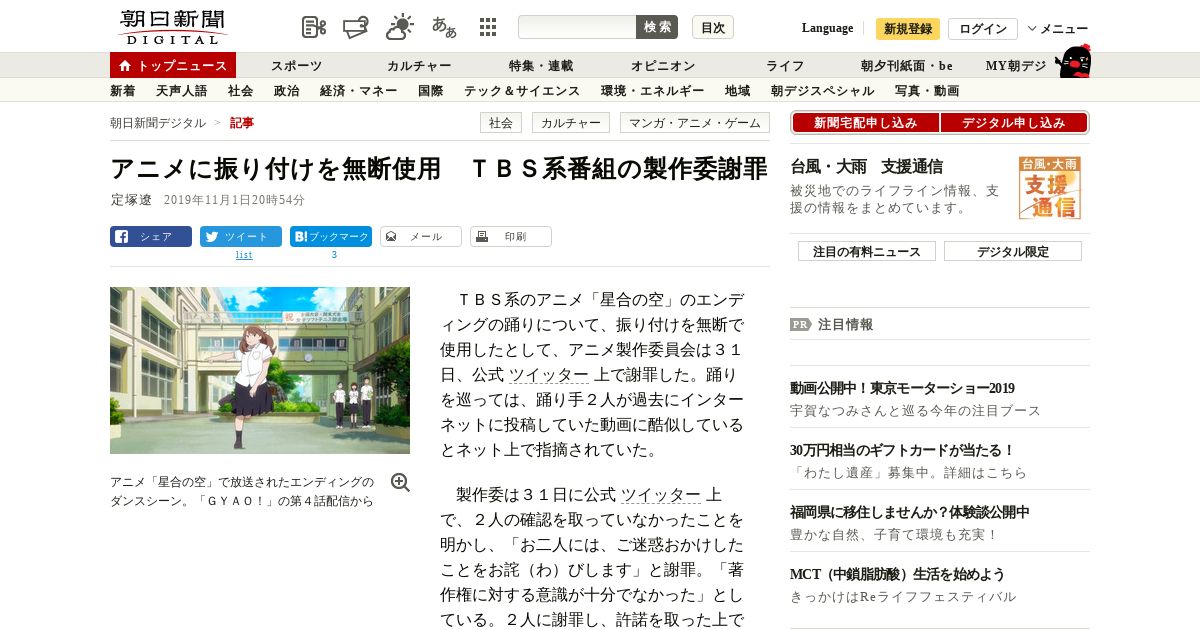This screenshot has width=1200, height=630.
Task: Open the MY朝デジ tab
Action: point(1016,66)
